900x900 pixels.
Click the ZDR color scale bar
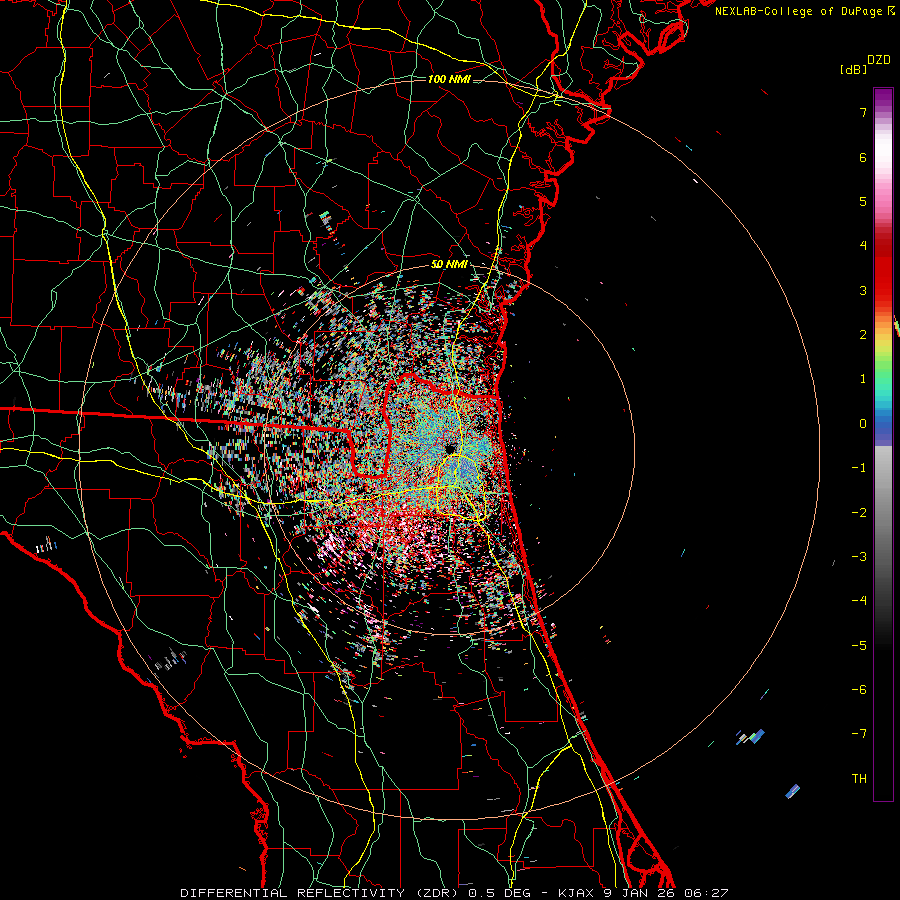883,444
